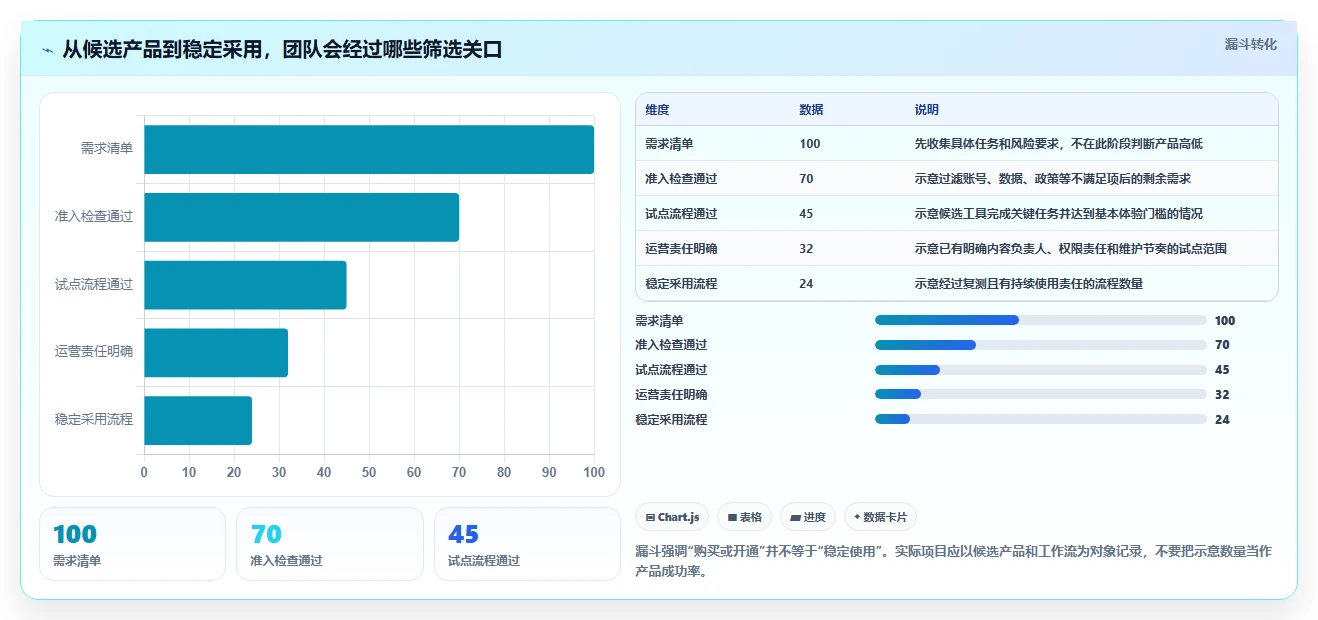Click the table data value 100
The height and width of the screenshot is (620, 1318).
[x=810, y=144]
